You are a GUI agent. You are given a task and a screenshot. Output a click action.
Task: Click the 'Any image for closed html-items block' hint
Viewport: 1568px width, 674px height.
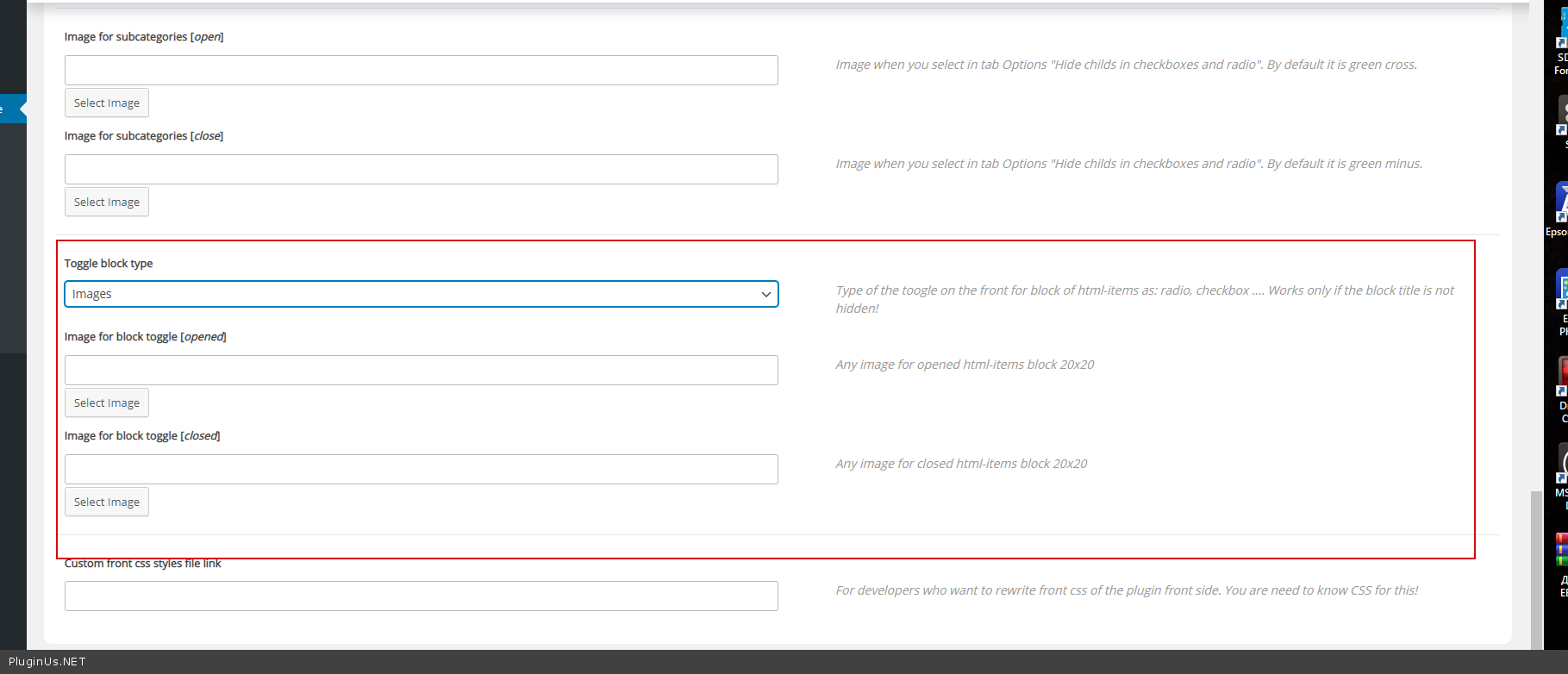tap(961, 464)
